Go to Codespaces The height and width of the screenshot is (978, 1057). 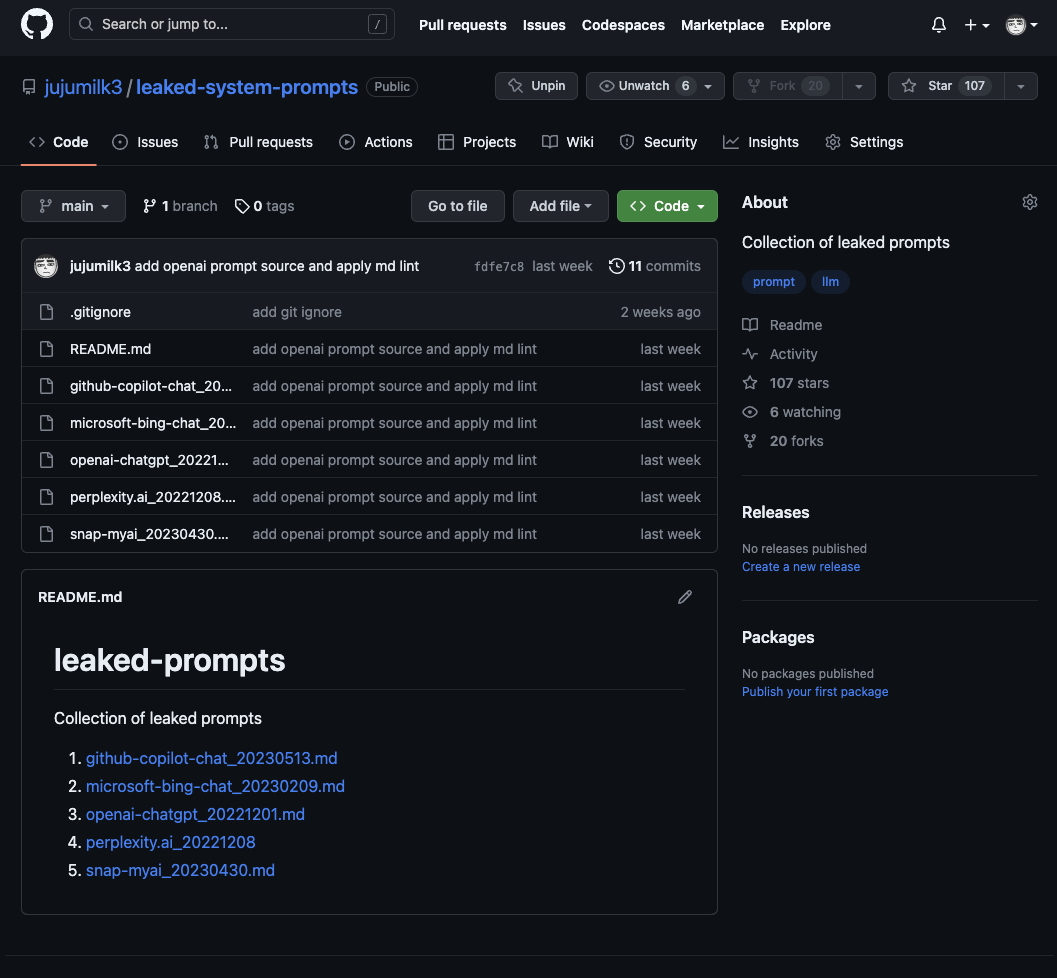coord(623,25)
